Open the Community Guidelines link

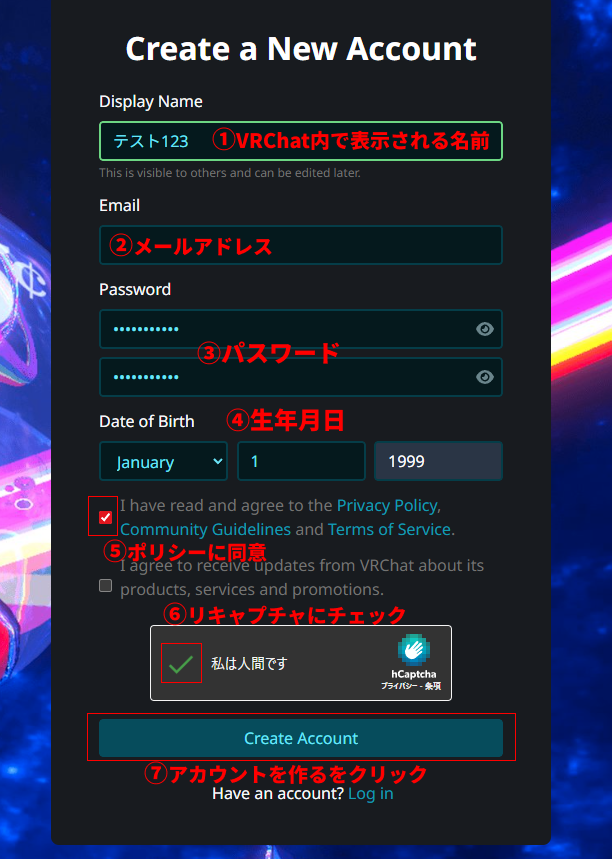(205, 529)
